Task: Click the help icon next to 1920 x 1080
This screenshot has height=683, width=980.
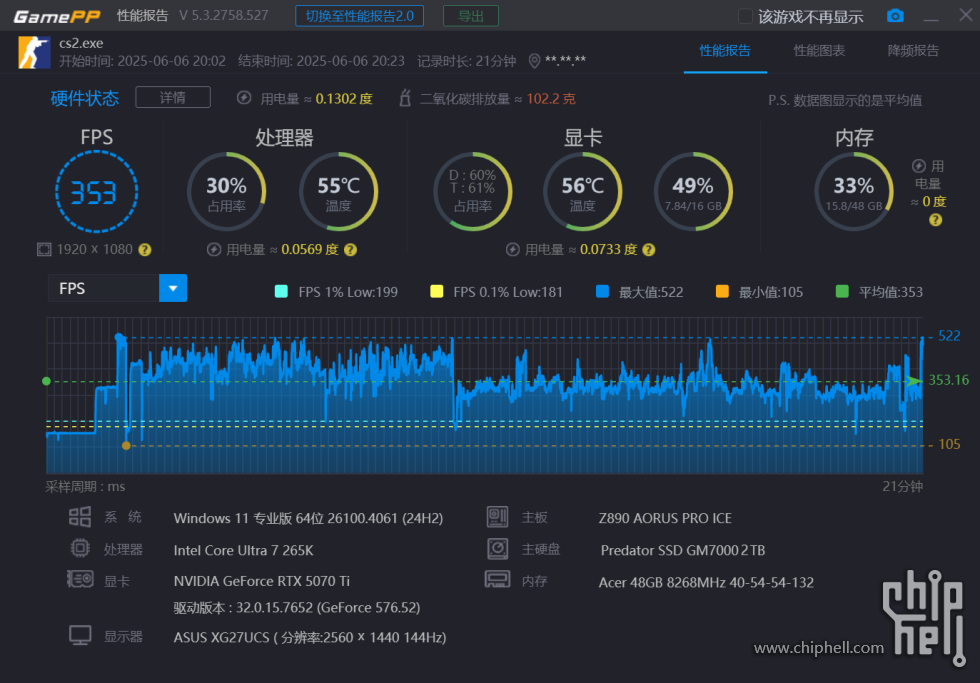Action: [145, 250]
